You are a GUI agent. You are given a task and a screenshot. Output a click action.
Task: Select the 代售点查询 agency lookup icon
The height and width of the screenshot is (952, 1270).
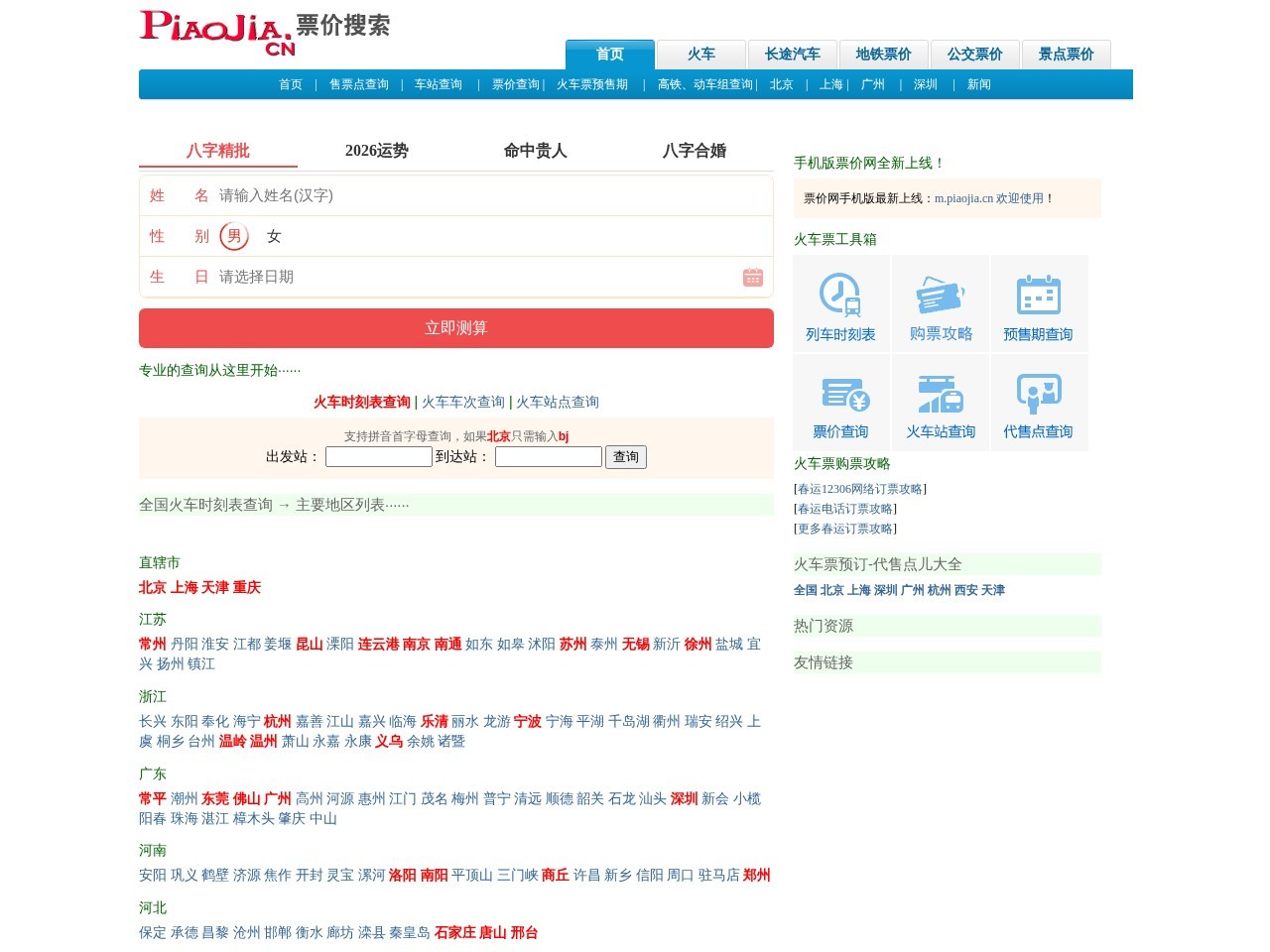pos(1040,402)
